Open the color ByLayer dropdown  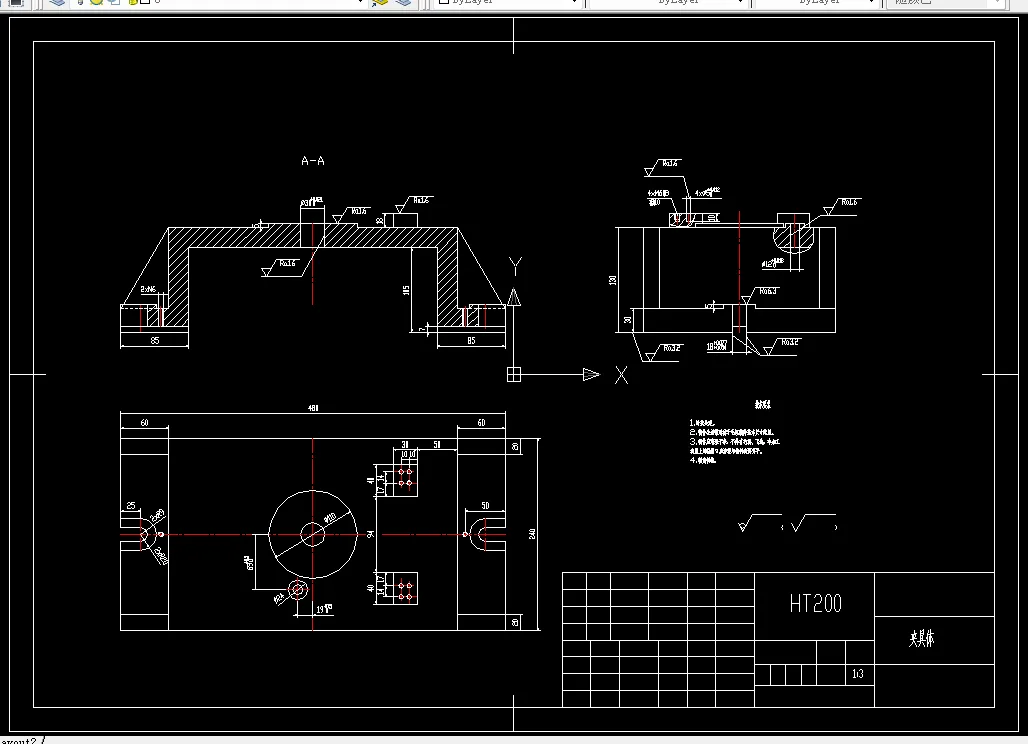509,2
